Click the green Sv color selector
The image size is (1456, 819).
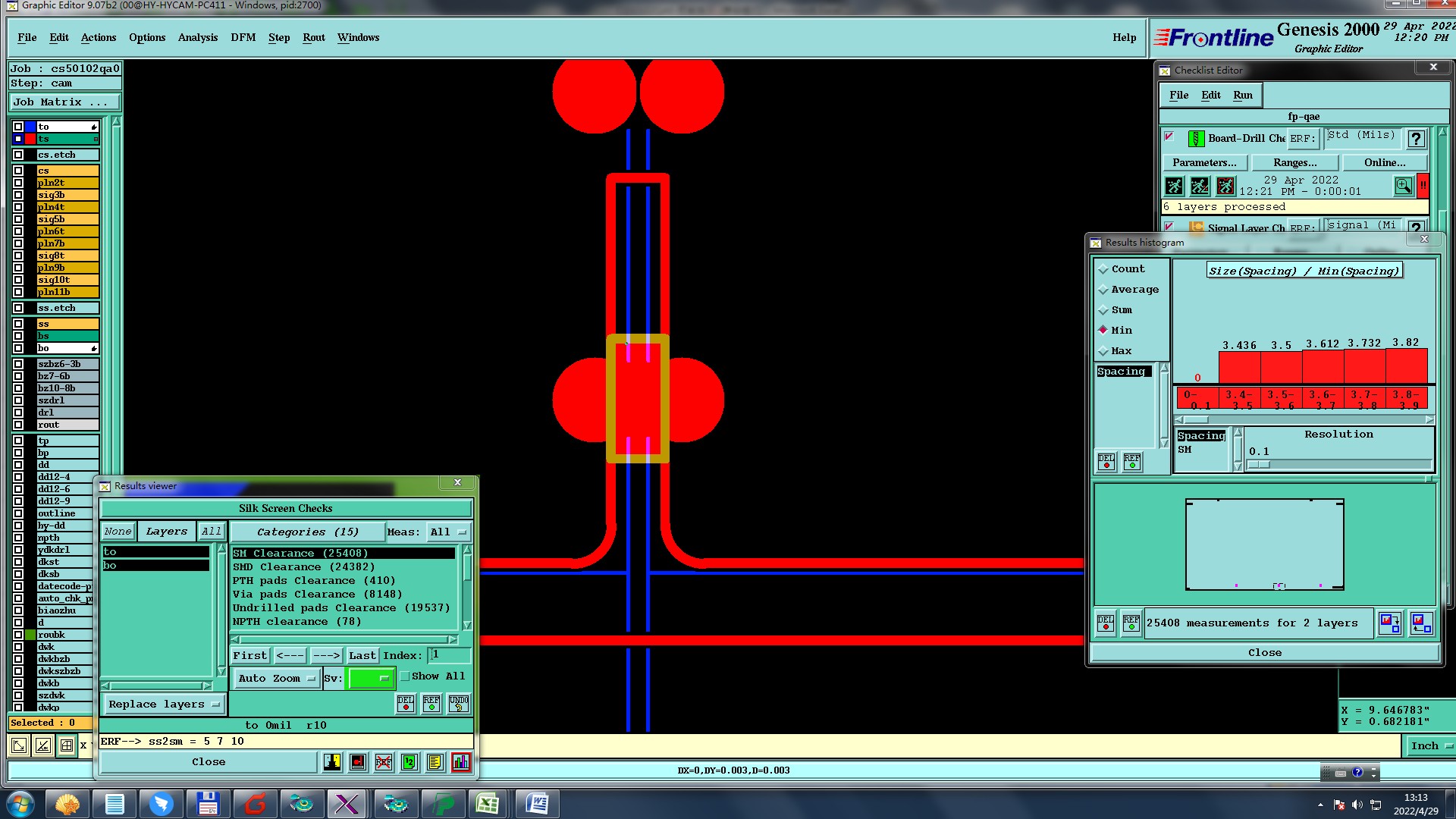click(369, 679)
